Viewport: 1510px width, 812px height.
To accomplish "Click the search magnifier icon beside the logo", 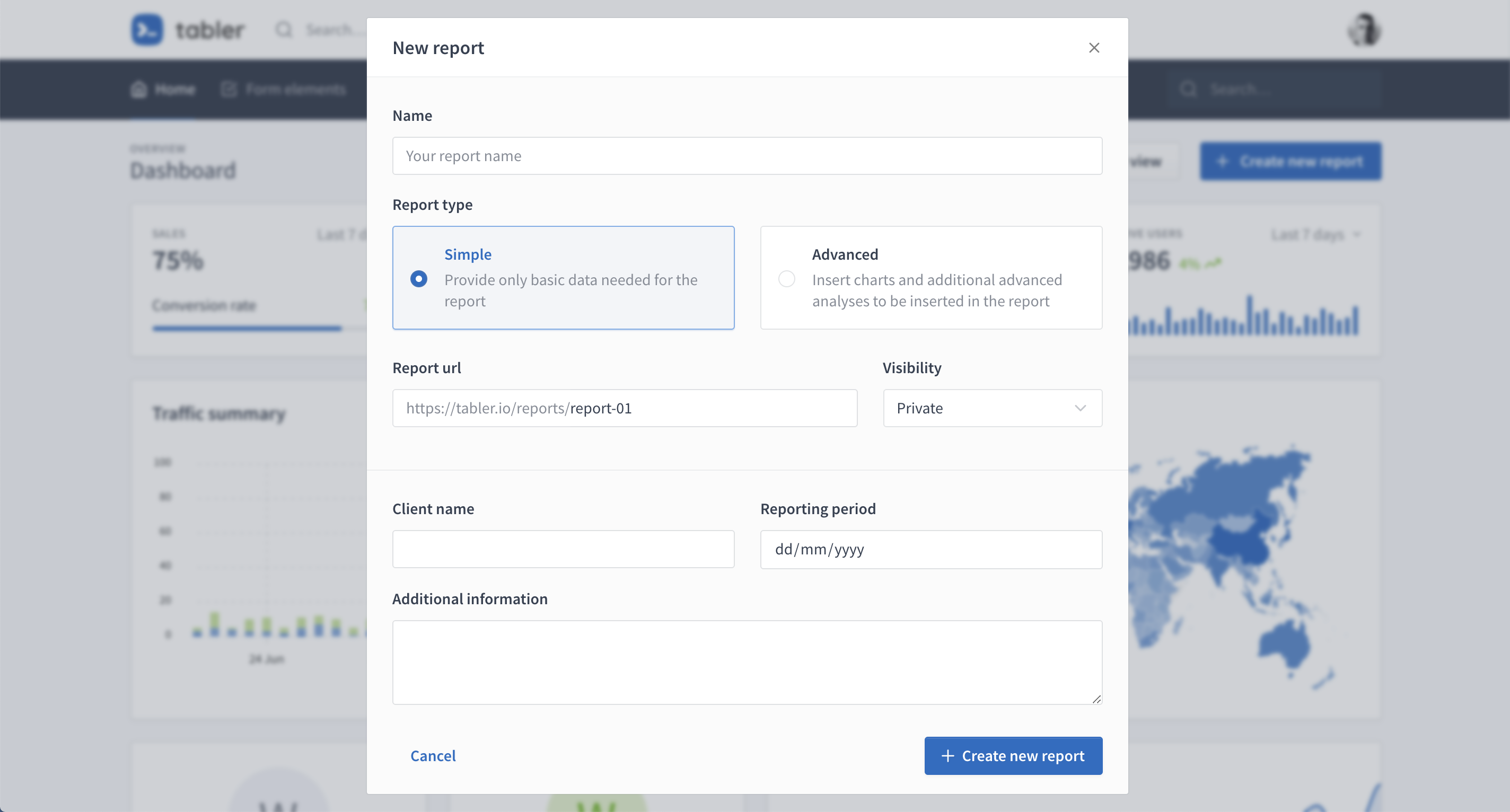I will 284,29.
